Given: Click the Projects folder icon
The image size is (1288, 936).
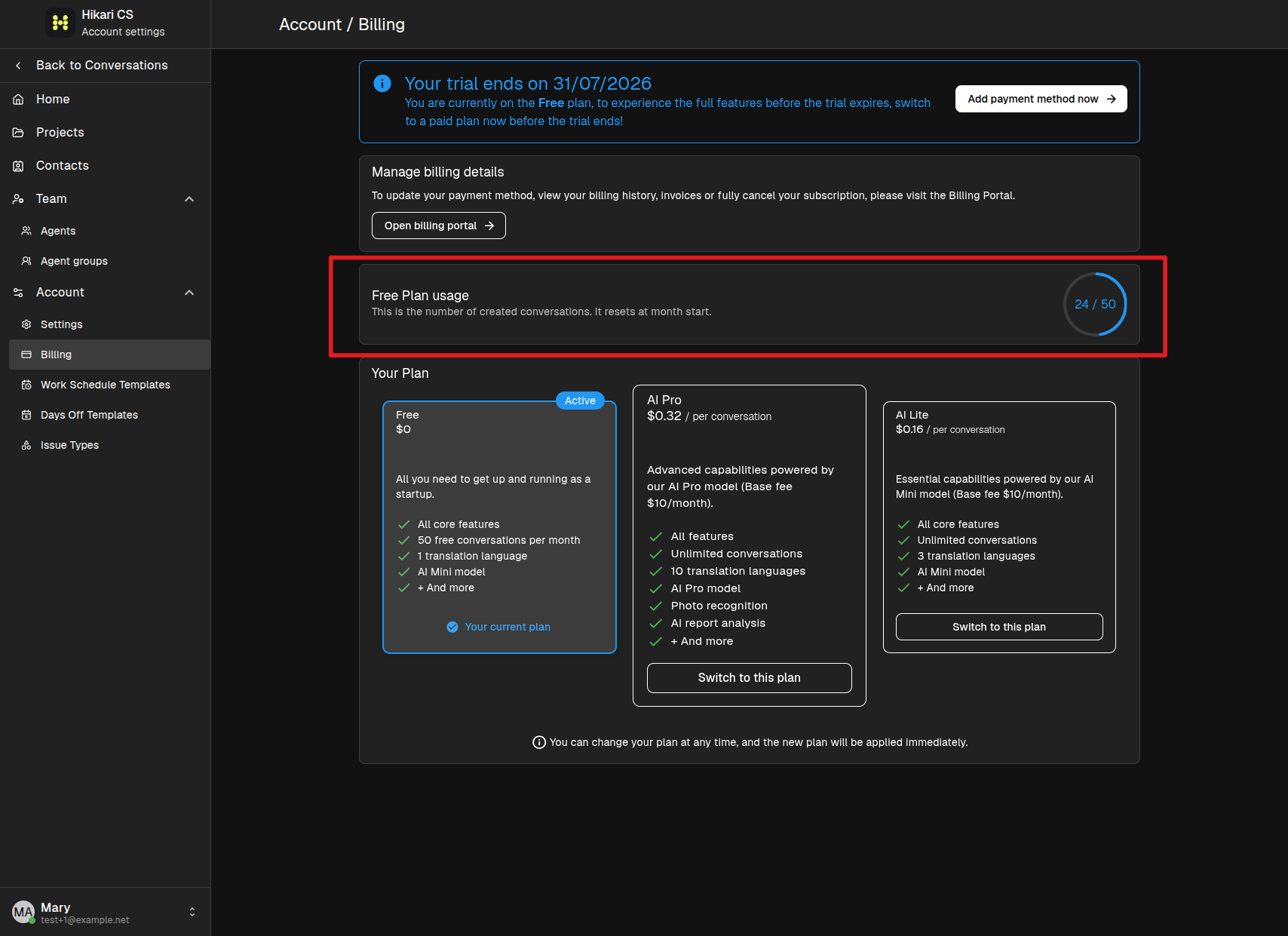Looking at the screenshot, I should pyautogui.click(x=19, y=133).
